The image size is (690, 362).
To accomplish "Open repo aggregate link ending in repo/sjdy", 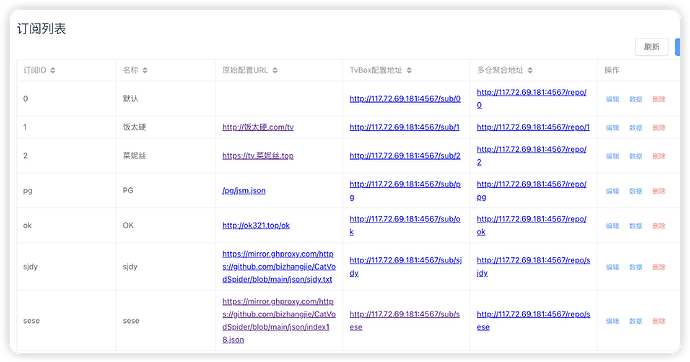I will 533,267.
